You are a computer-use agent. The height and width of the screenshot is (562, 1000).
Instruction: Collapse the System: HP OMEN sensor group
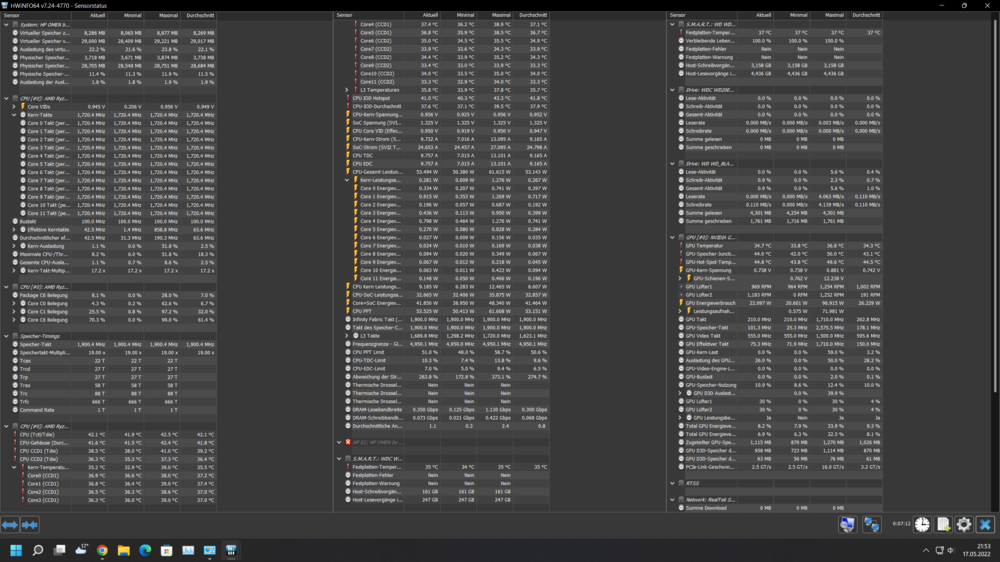click(x=7, y=24)
